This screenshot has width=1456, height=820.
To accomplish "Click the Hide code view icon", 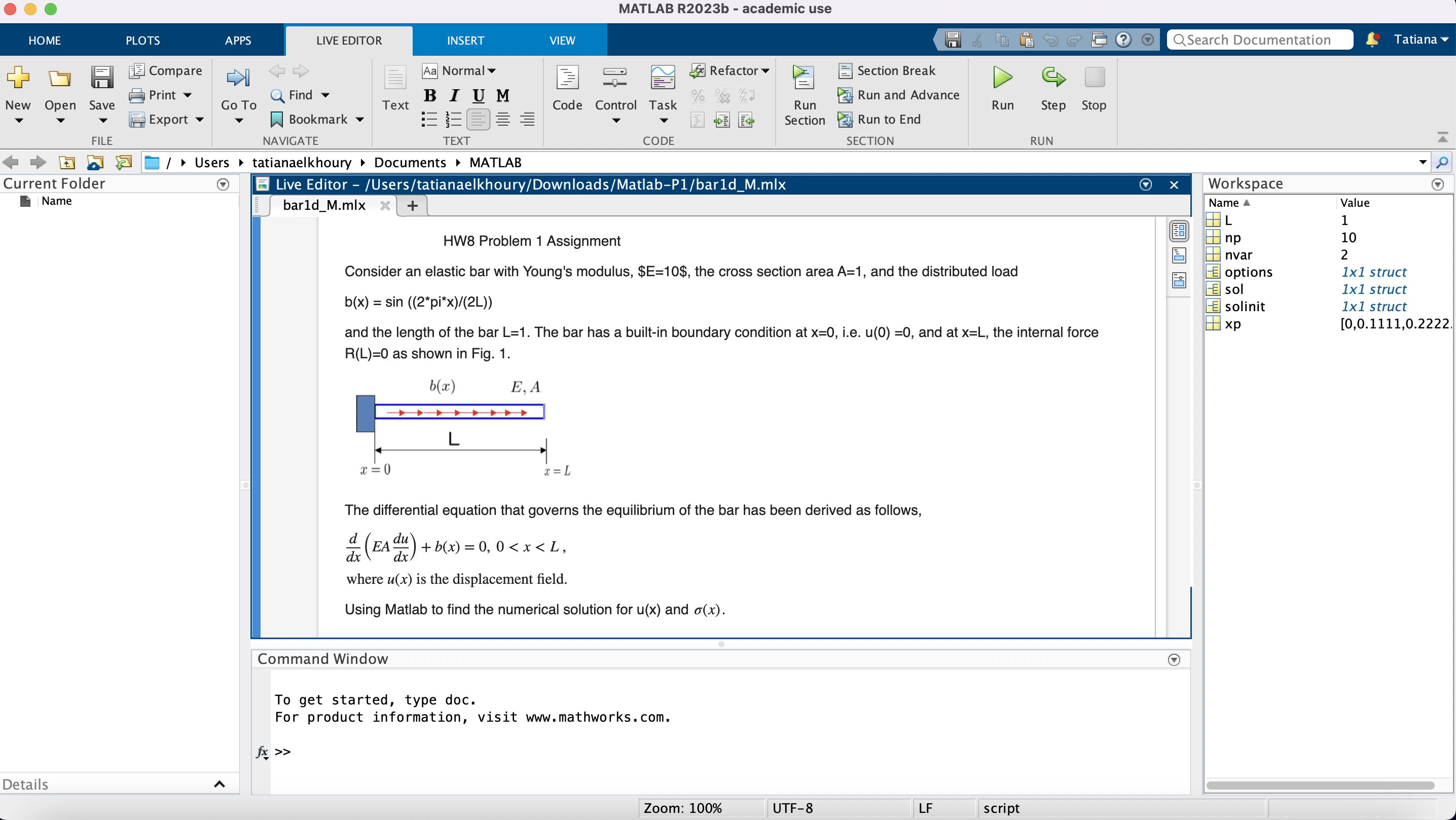I will click(1179, 280).
